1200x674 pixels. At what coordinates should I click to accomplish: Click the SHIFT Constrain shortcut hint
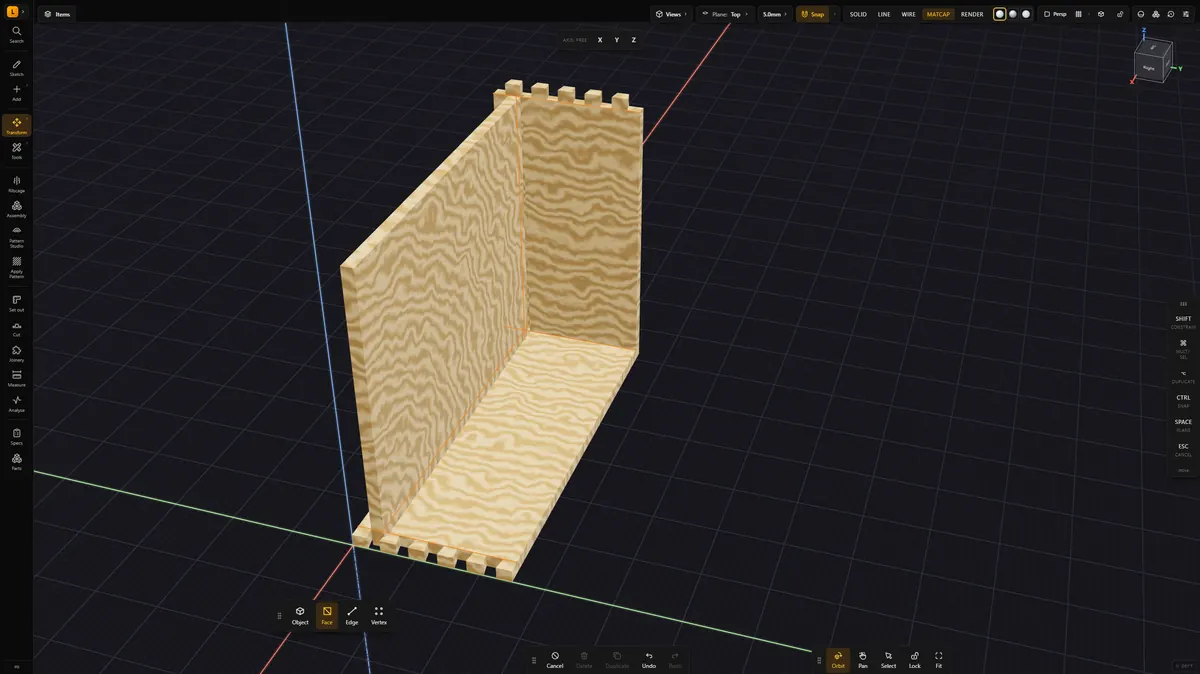tap(1183, 322)
